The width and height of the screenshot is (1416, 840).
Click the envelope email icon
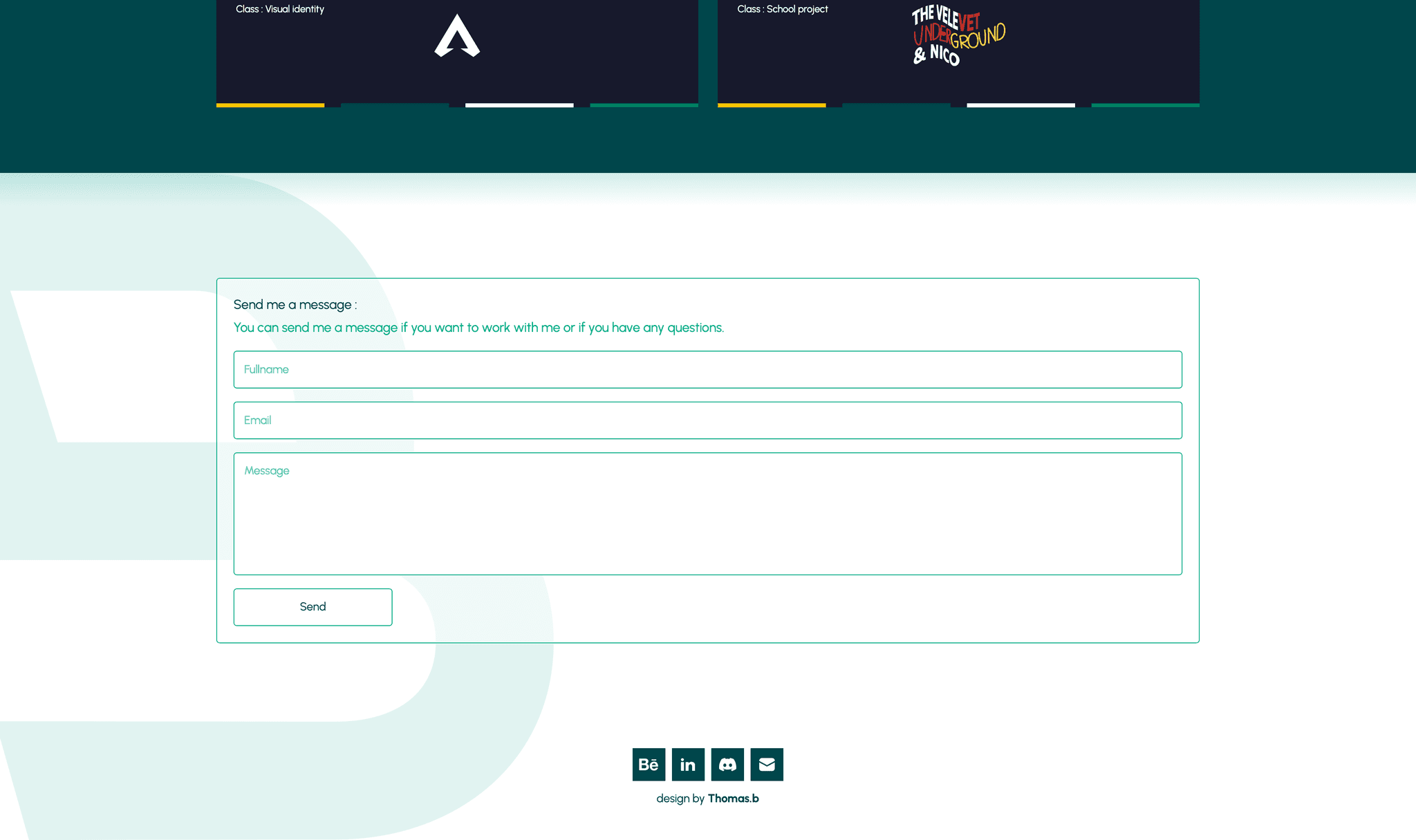[x=767, y=764]
